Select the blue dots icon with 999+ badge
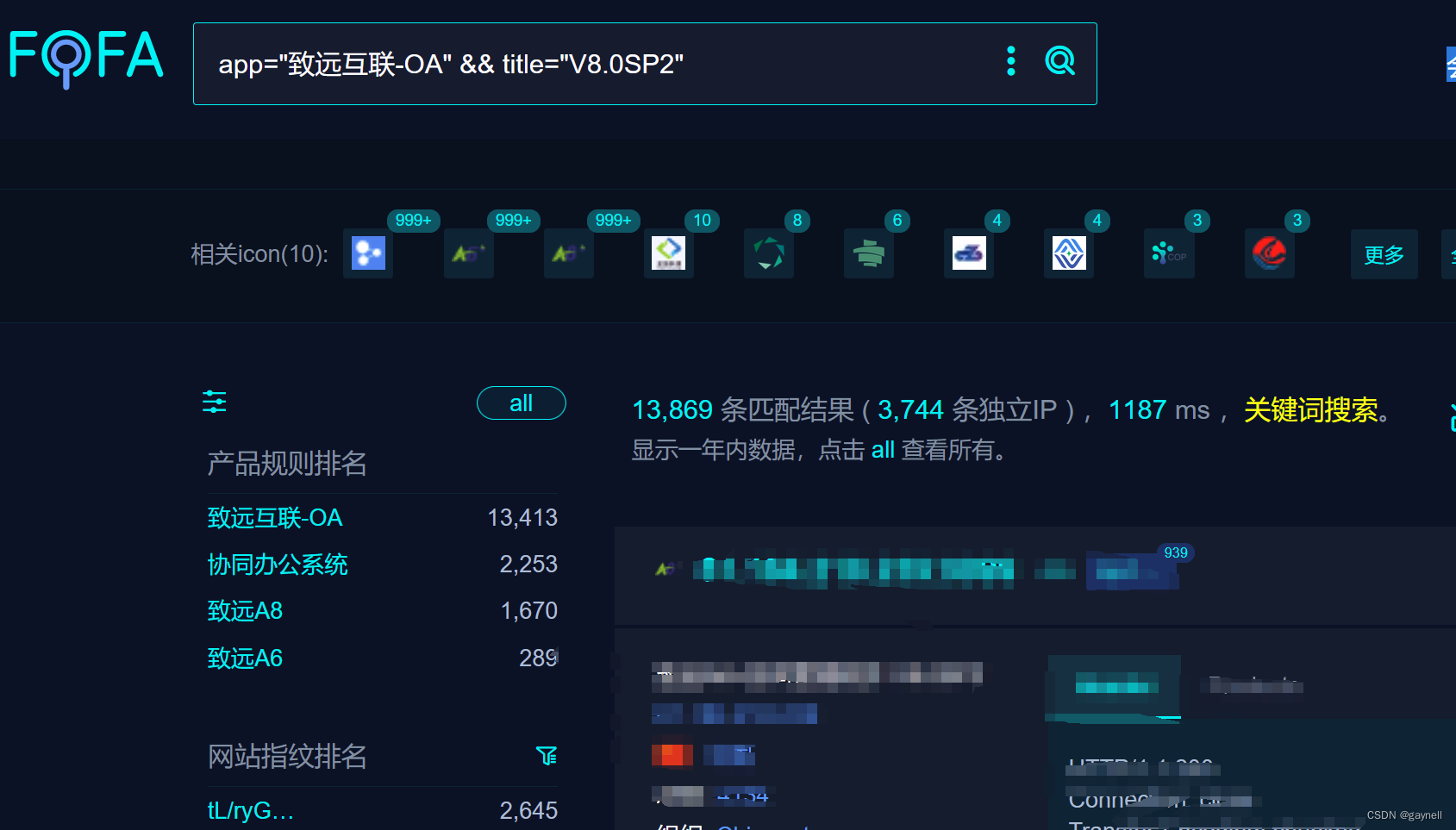The height and width of the screenshot is (830, 1456). [368, 253]
